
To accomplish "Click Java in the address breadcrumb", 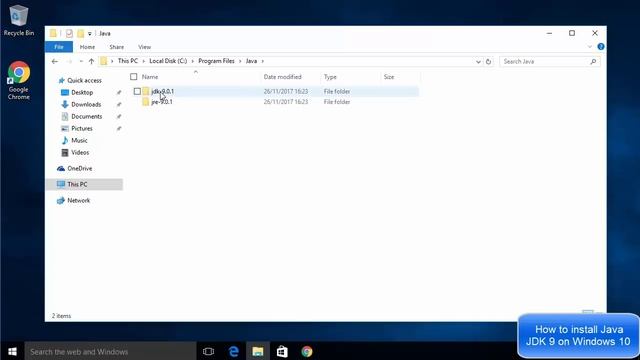I will 251,61.
